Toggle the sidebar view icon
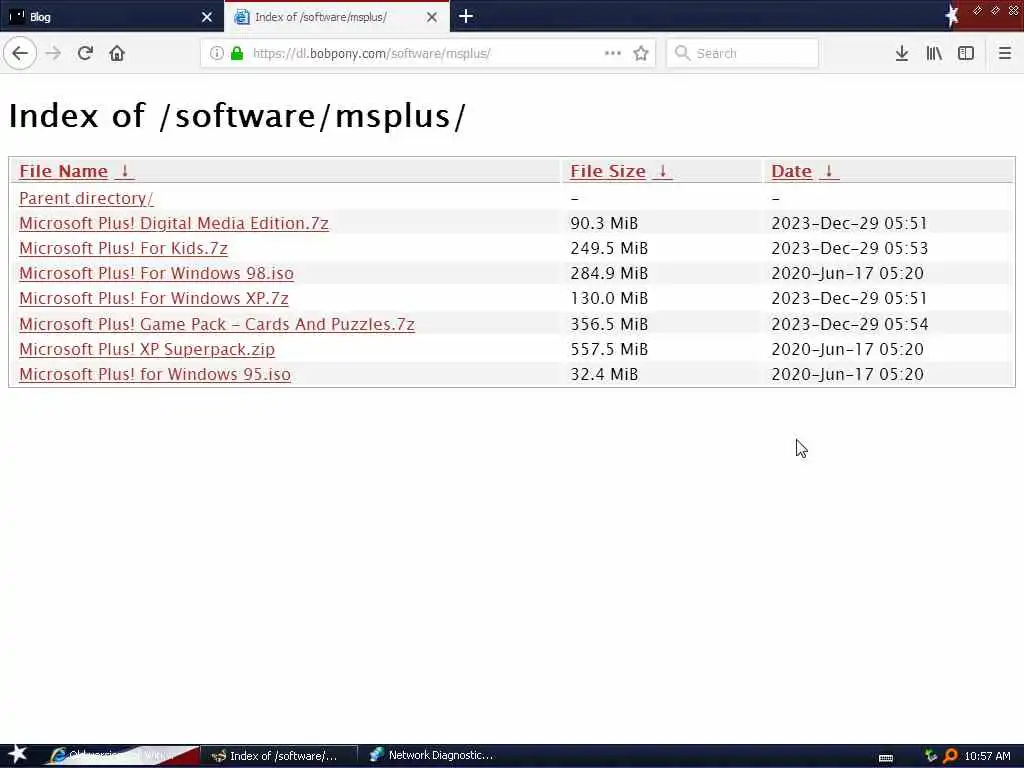Viewport: 1024px width, 768px height. click(966, 53)
